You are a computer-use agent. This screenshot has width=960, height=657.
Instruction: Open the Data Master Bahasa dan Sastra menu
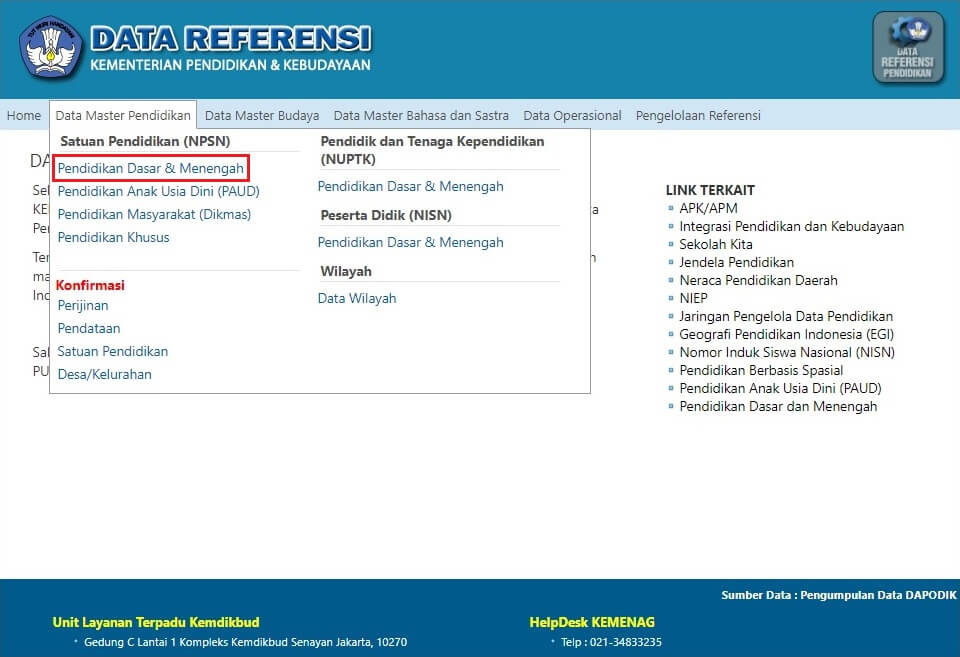click(x=420, y=115)
